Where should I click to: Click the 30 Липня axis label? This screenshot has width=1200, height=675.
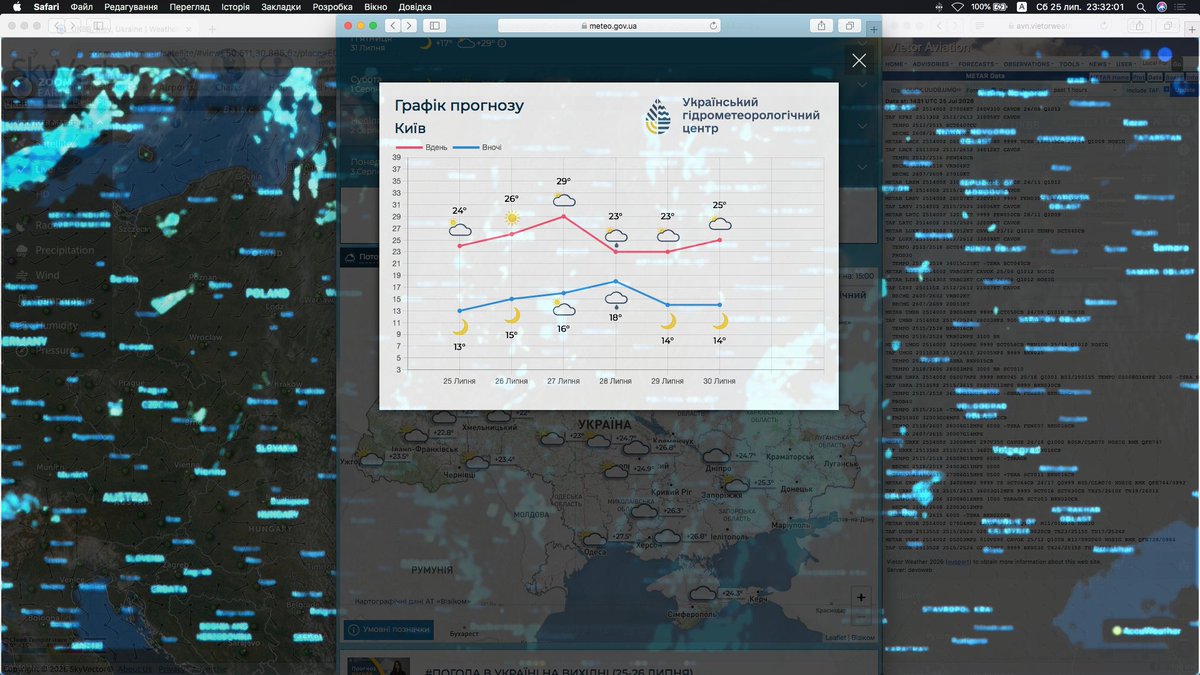[x=720, y=381]
